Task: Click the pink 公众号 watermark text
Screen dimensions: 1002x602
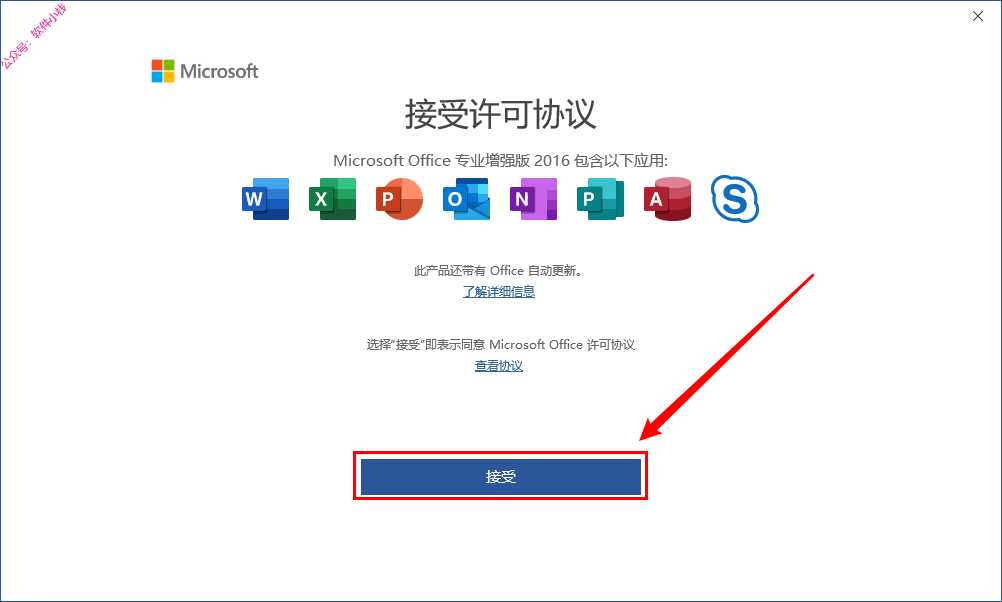Action: [x=33, y=36]
